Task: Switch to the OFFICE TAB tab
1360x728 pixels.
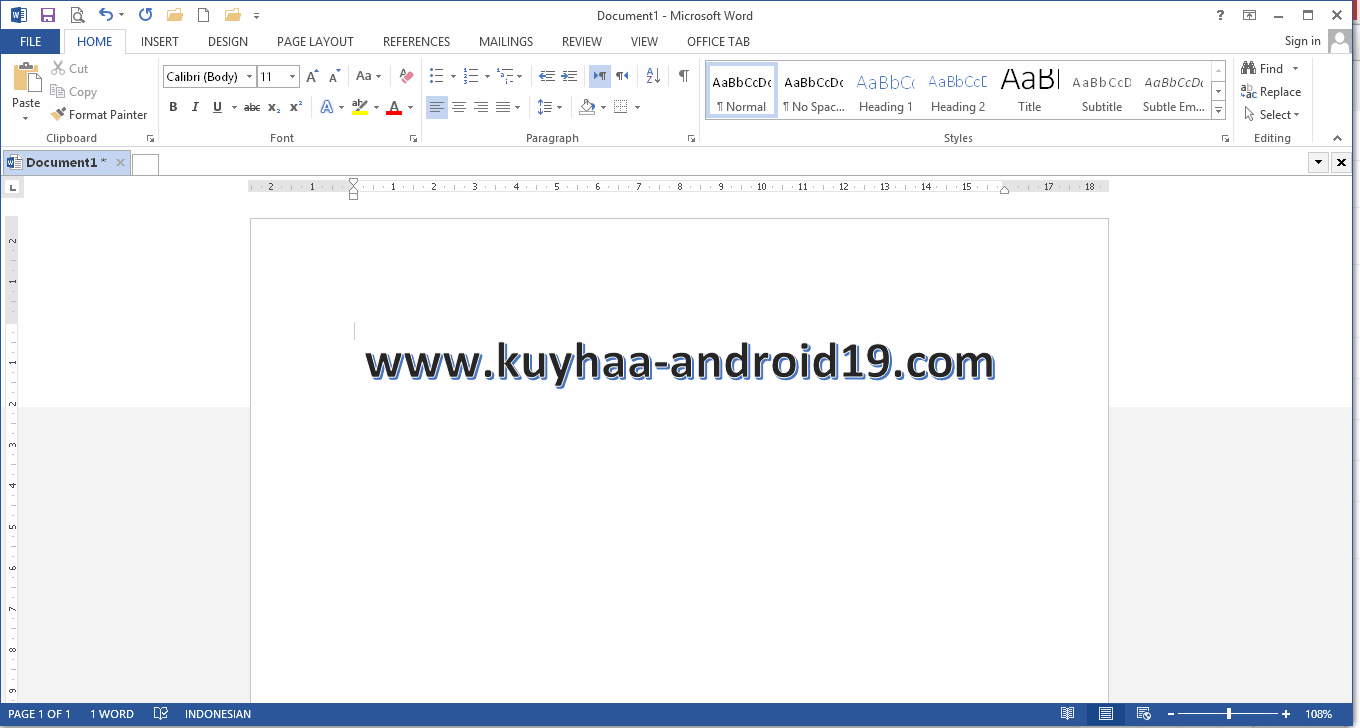Action: pos(718,42)
